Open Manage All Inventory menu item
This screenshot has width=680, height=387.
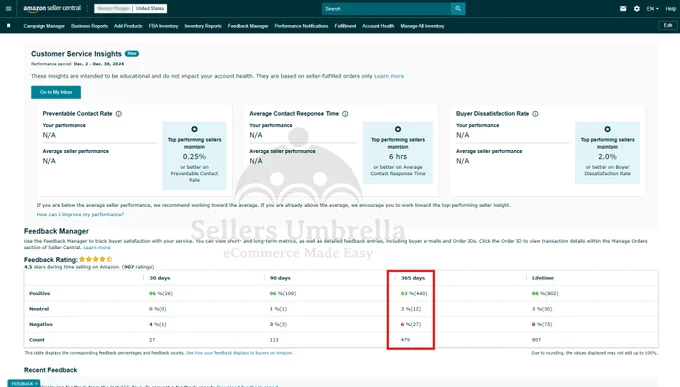click(422, 26)
